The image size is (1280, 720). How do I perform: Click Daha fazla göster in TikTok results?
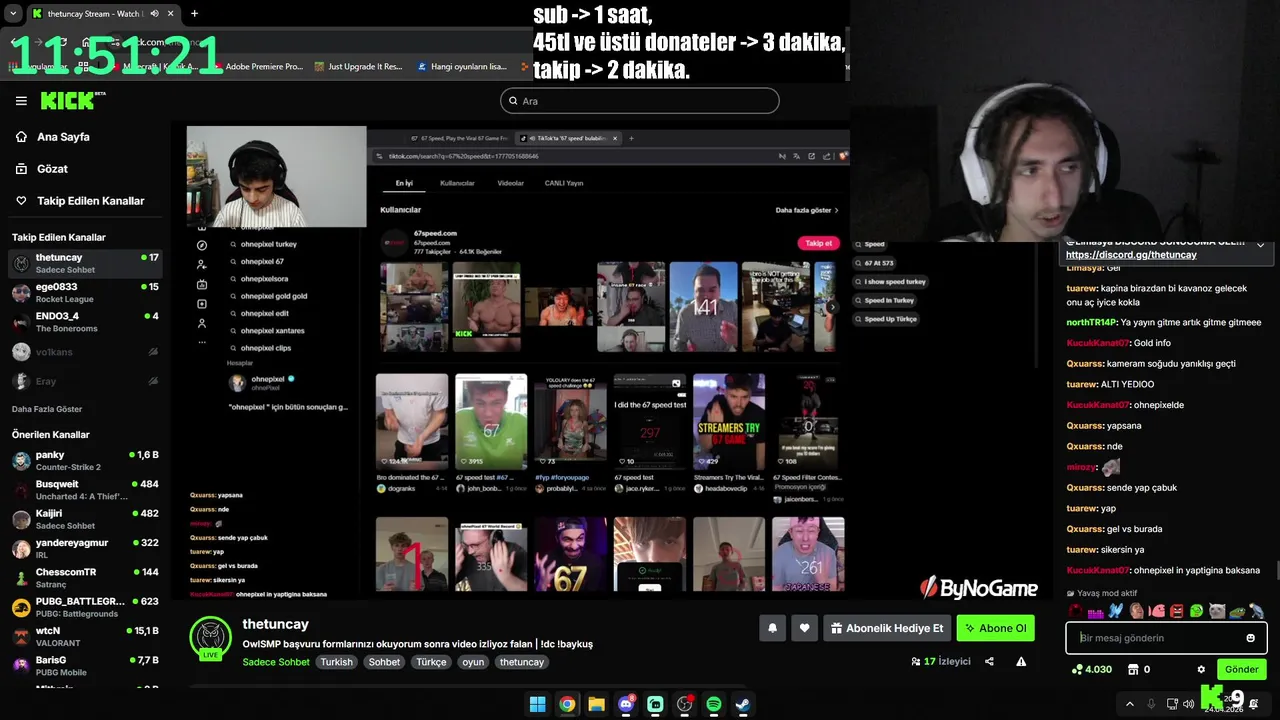point(806,210)
